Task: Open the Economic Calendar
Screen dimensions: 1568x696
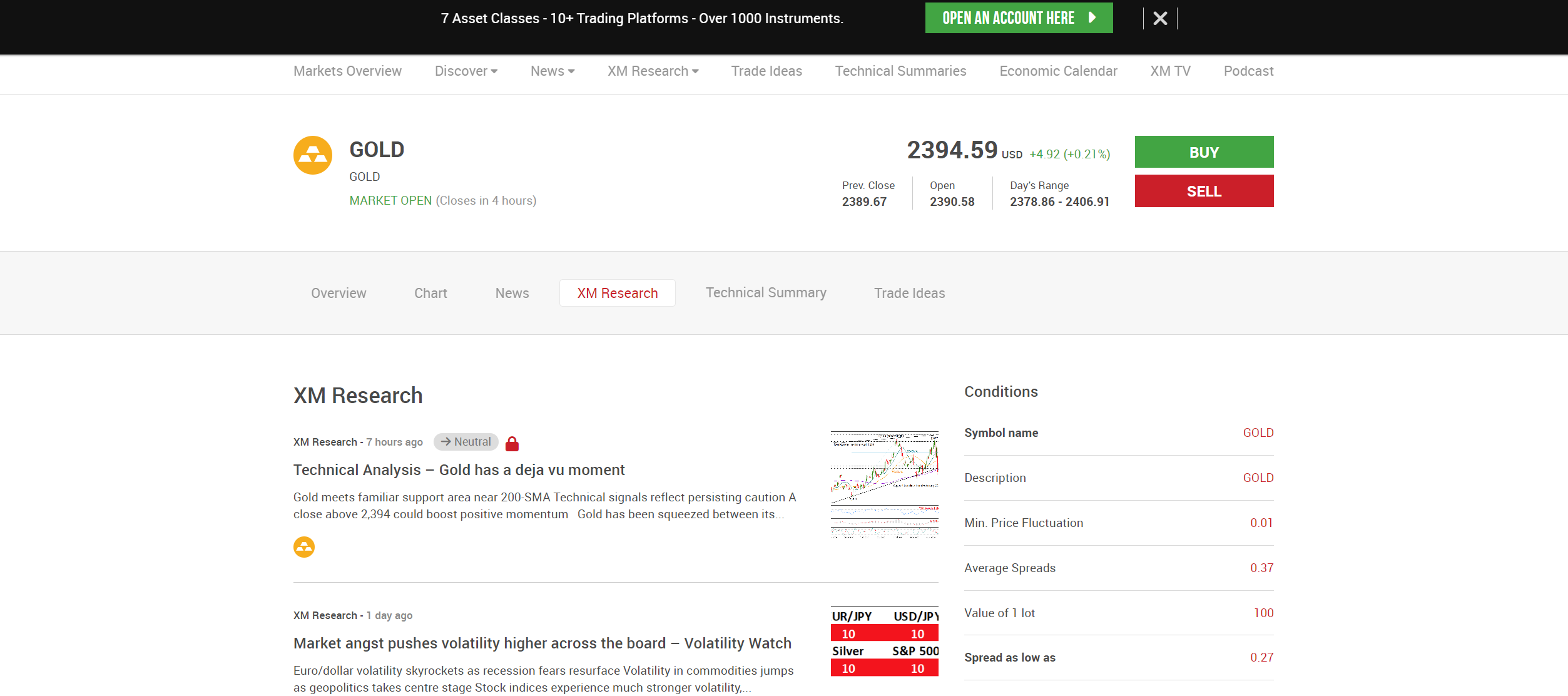Action: point(1058,71)
